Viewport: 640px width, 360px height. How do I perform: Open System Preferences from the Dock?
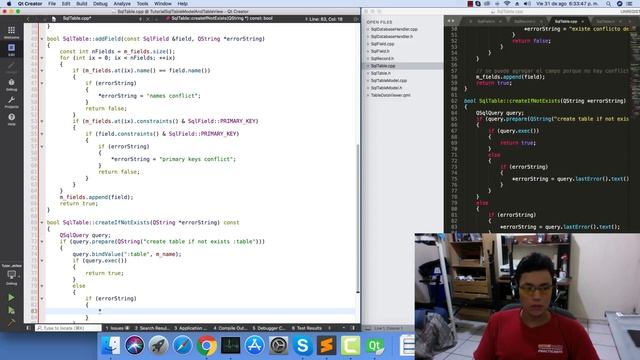[x=279, y=345]
